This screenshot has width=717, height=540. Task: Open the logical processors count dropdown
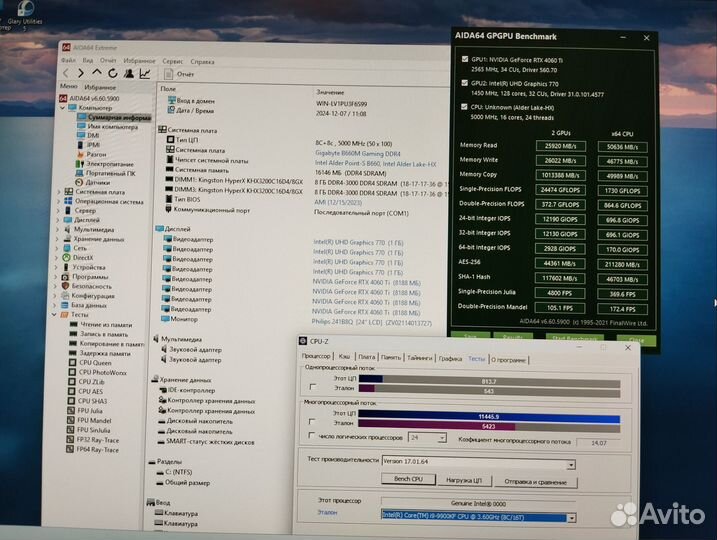click(x=442, y=438)
